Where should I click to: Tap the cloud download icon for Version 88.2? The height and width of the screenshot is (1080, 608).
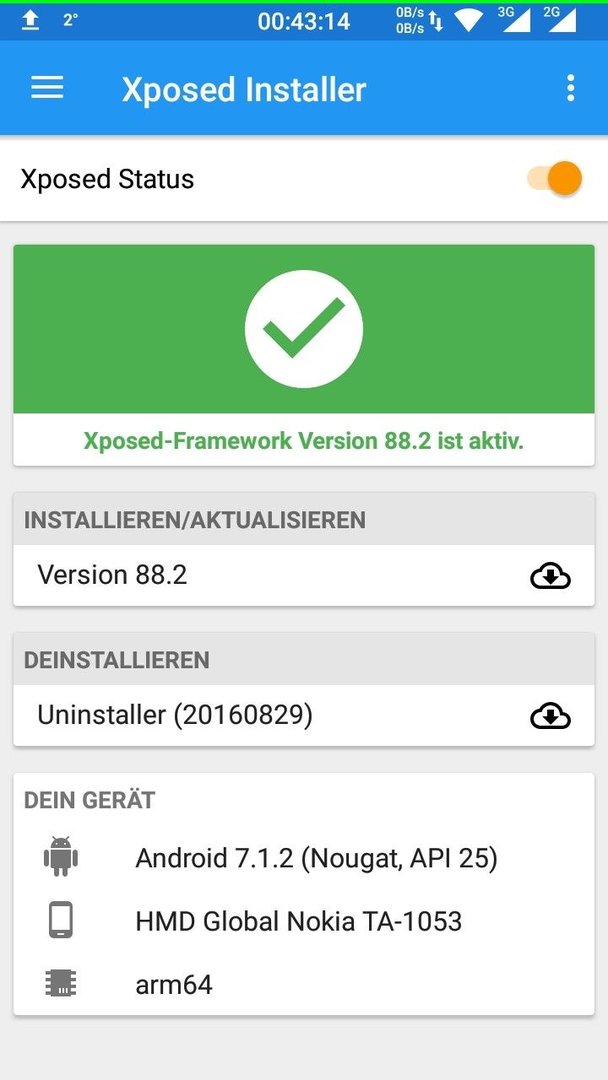[550, 576]
